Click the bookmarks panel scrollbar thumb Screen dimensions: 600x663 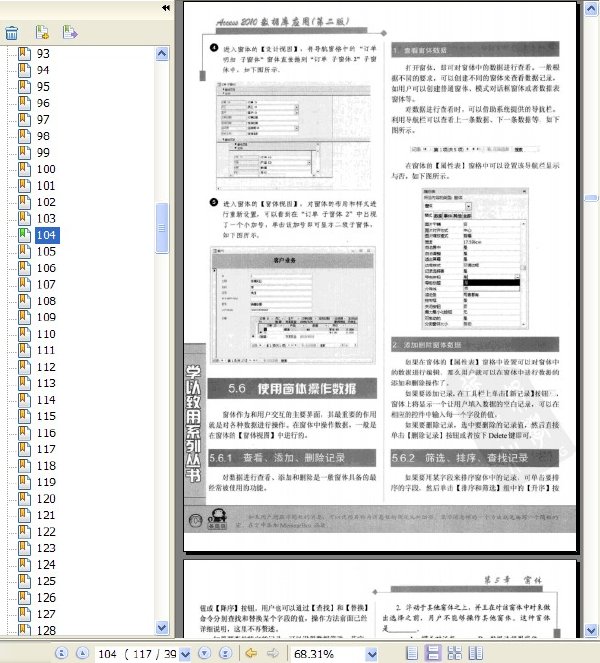(162, 228)
